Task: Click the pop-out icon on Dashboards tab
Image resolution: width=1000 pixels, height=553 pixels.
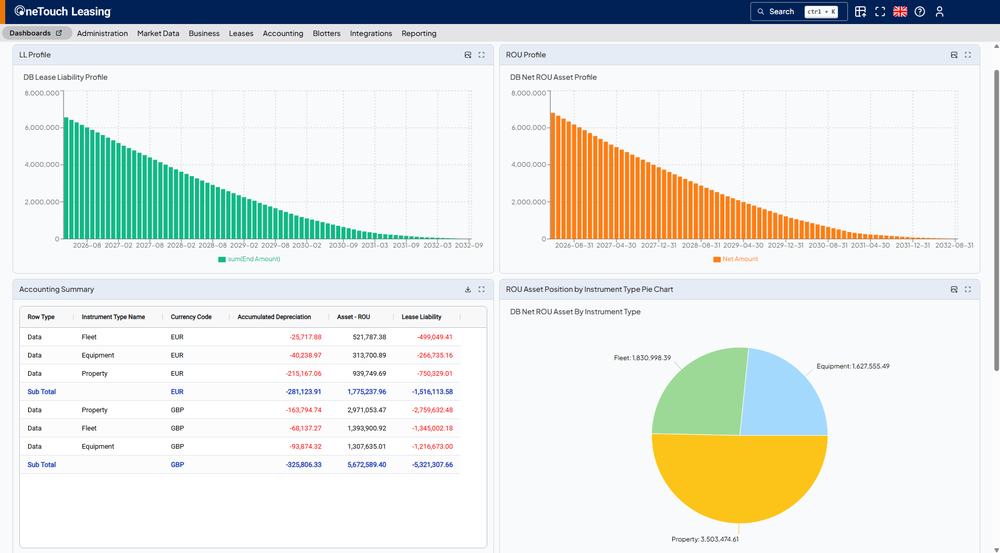Action: (59, 33)
